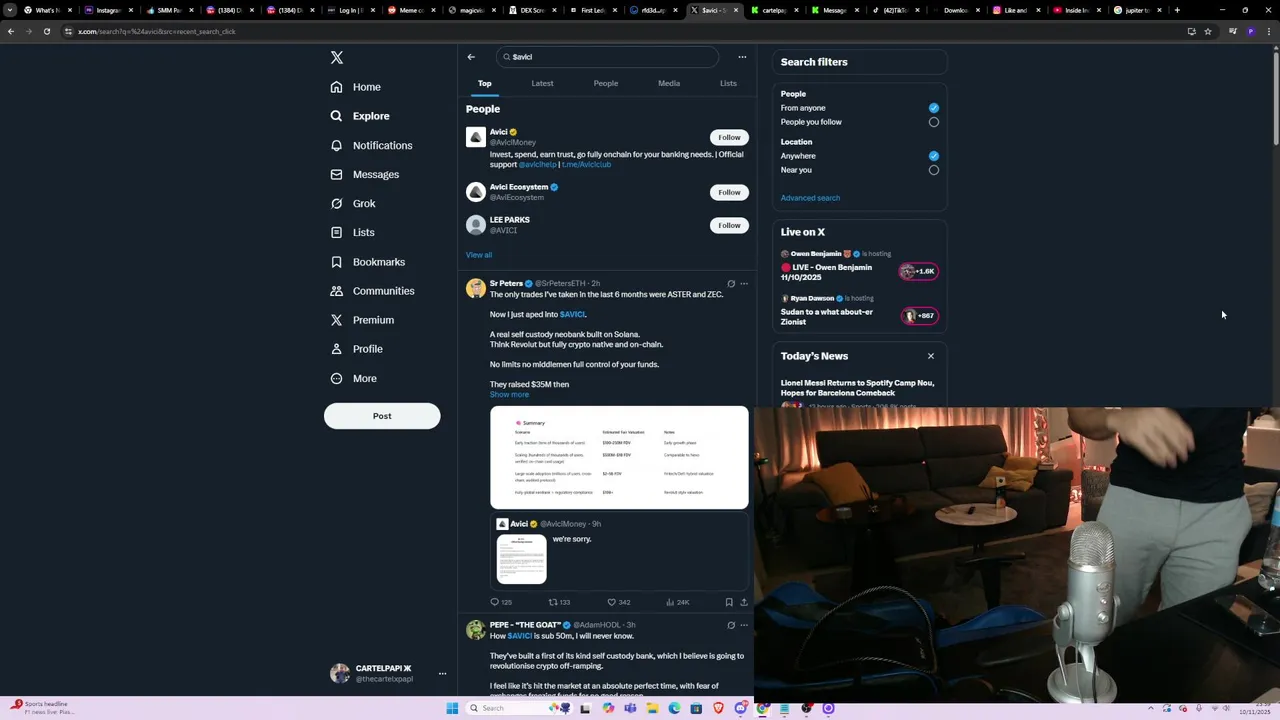1280x720 pixels.
Task: Open Premium in sidebar
Action: pyautogui.click(x=362, y=320)
